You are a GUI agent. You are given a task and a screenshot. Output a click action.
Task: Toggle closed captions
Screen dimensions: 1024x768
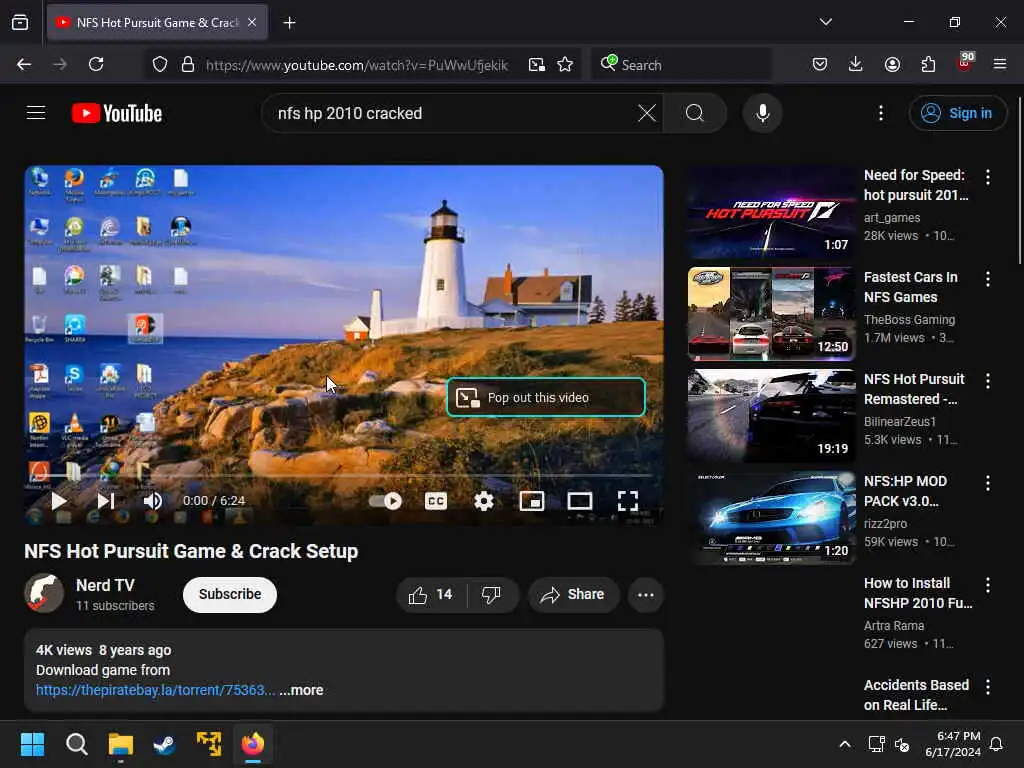tap(436, 501)
